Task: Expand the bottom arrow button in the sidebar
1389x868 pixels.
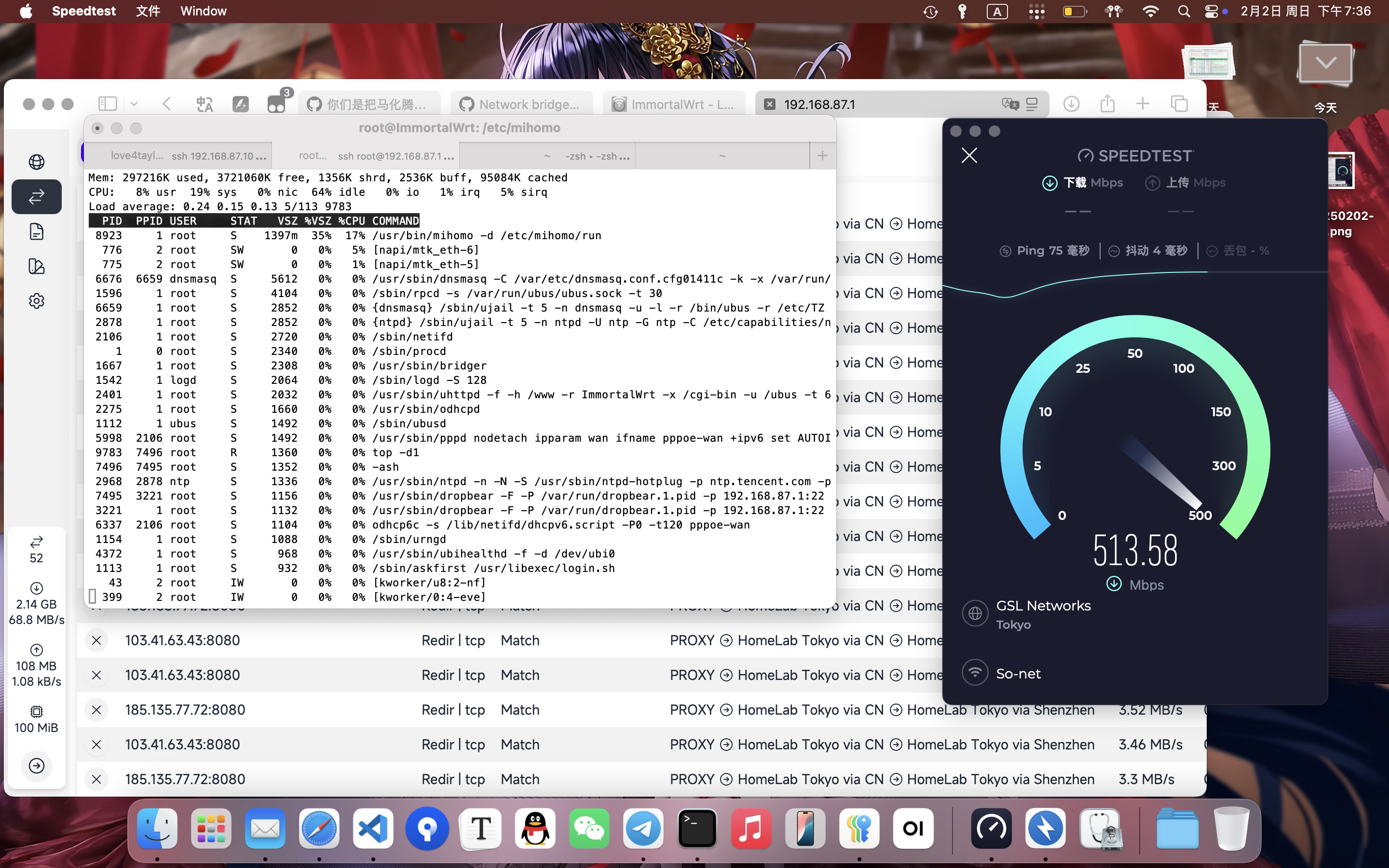Action: [x=36, y=765]
